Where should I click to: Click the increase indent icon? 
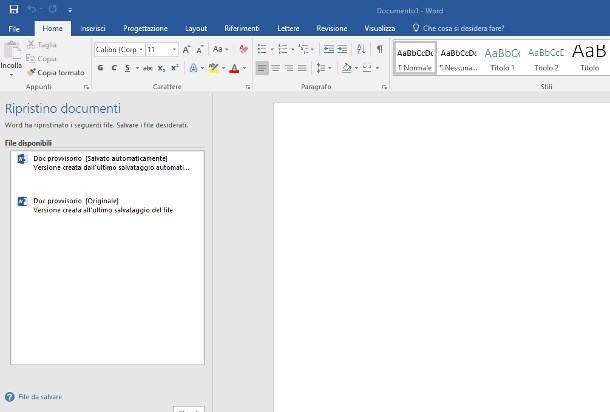coord(342,49)
